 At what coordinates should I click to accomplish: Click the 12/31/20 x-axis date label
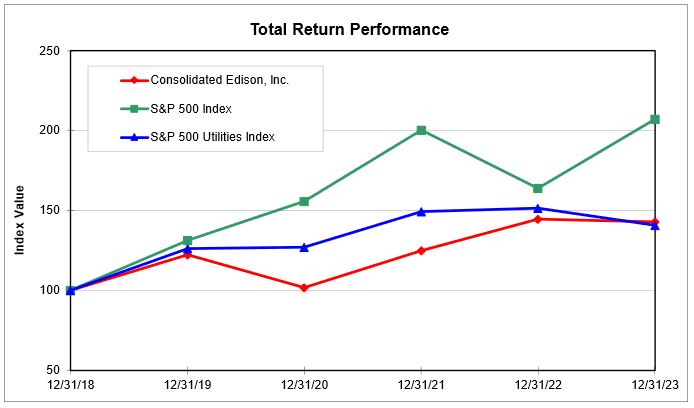pos(304,385)
